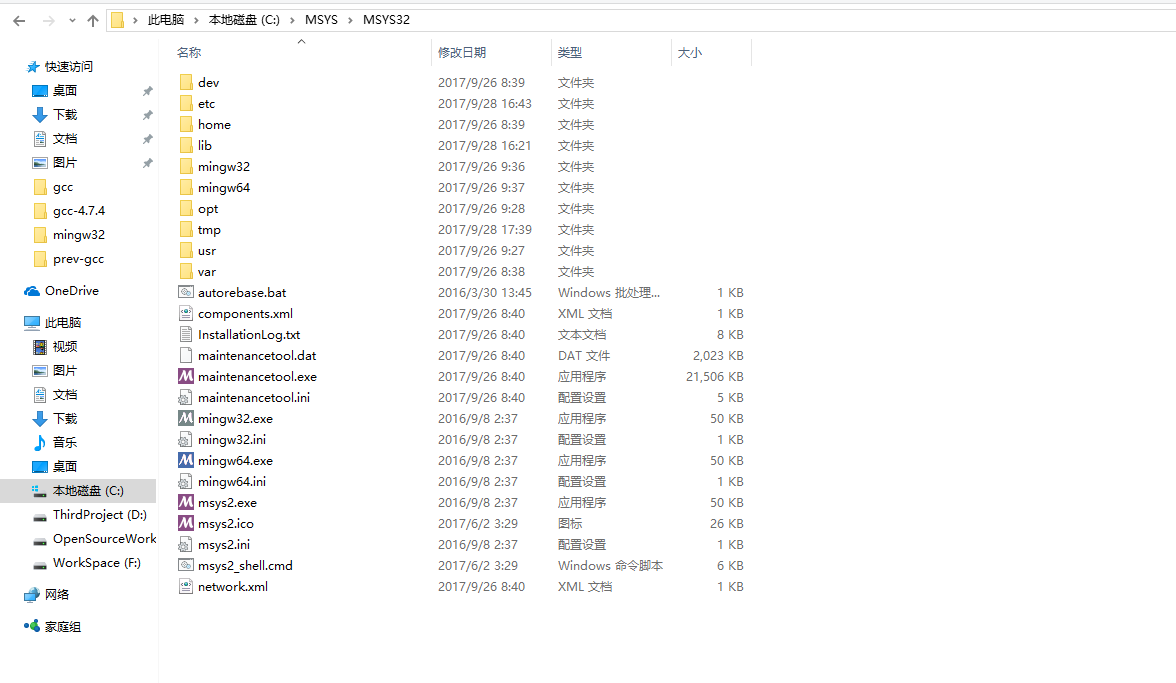This screenshot has height=683, width=1176.
Task: Open pinned 下载 under quick access
Action: (64, 115)
